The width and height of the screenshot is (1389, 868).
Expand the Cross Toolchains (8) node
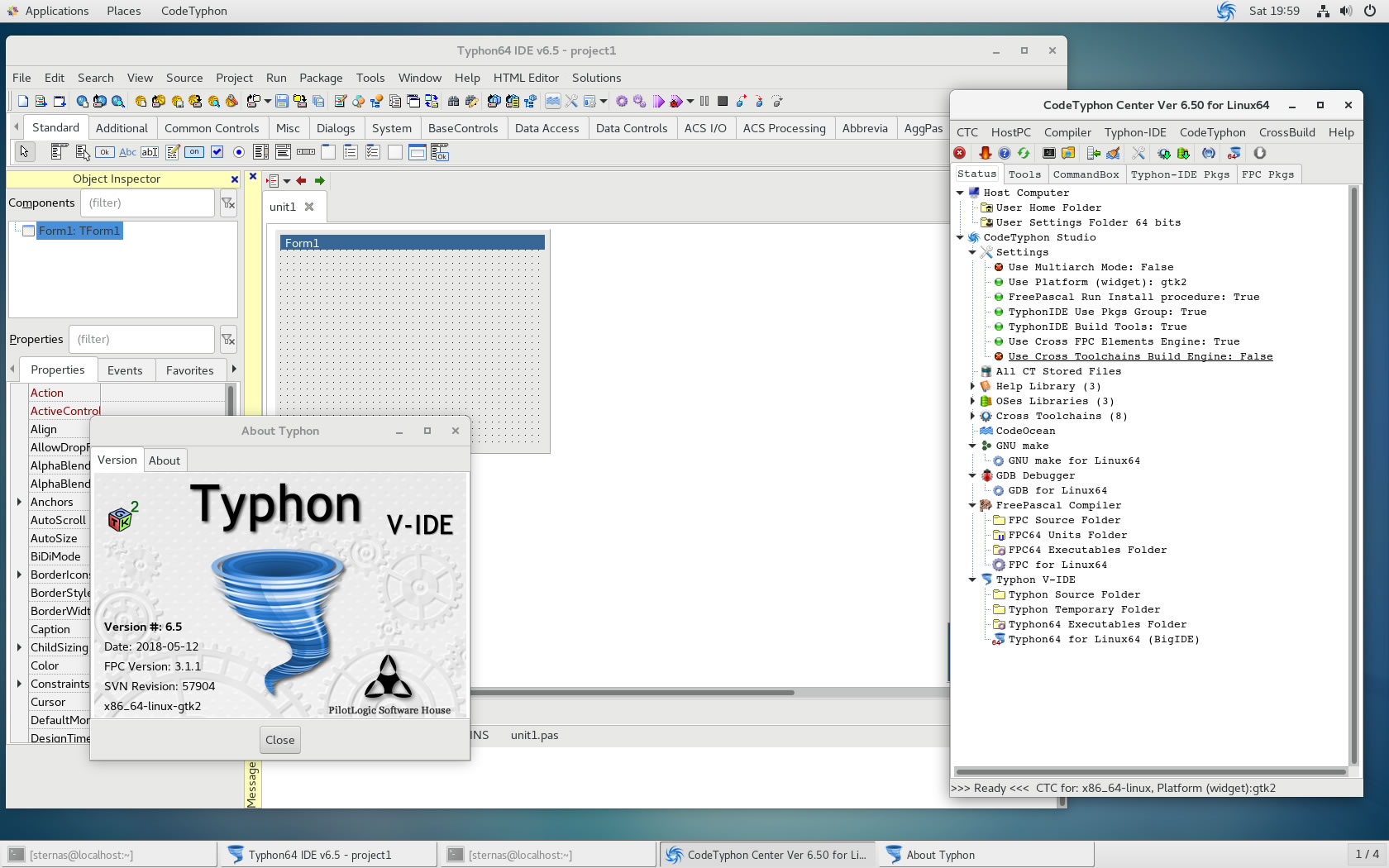click(972, 416)
